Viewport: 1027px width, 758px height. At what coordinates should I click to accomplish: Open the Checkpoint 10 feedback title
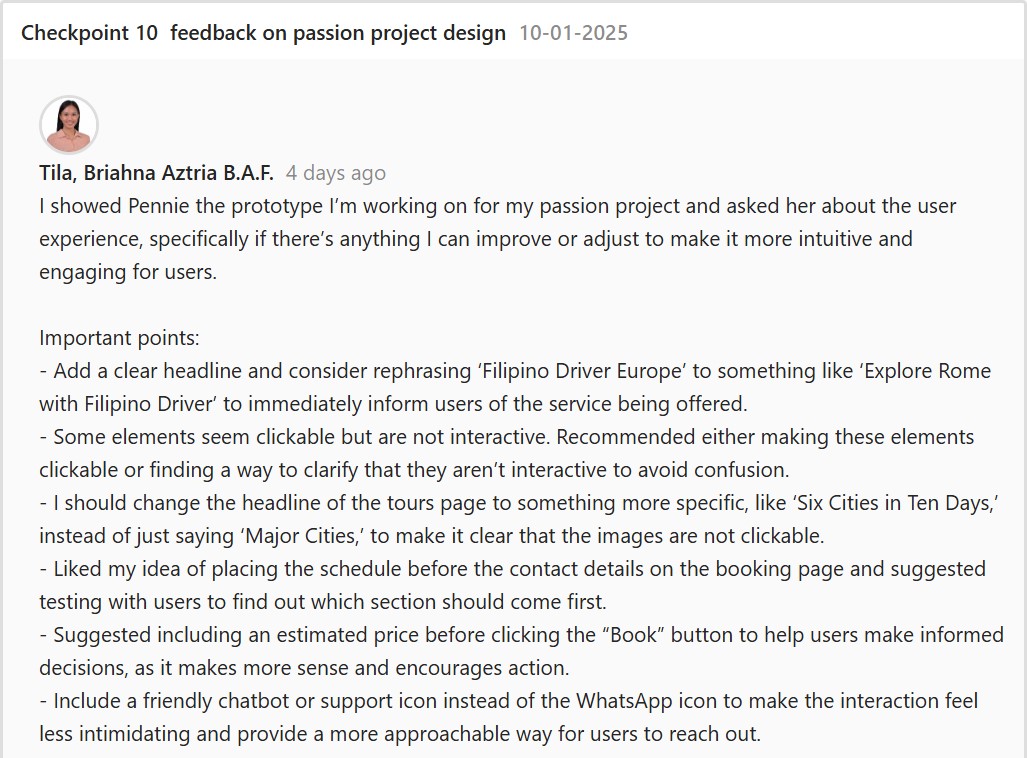pyautogui.click(x=263, y=33)
